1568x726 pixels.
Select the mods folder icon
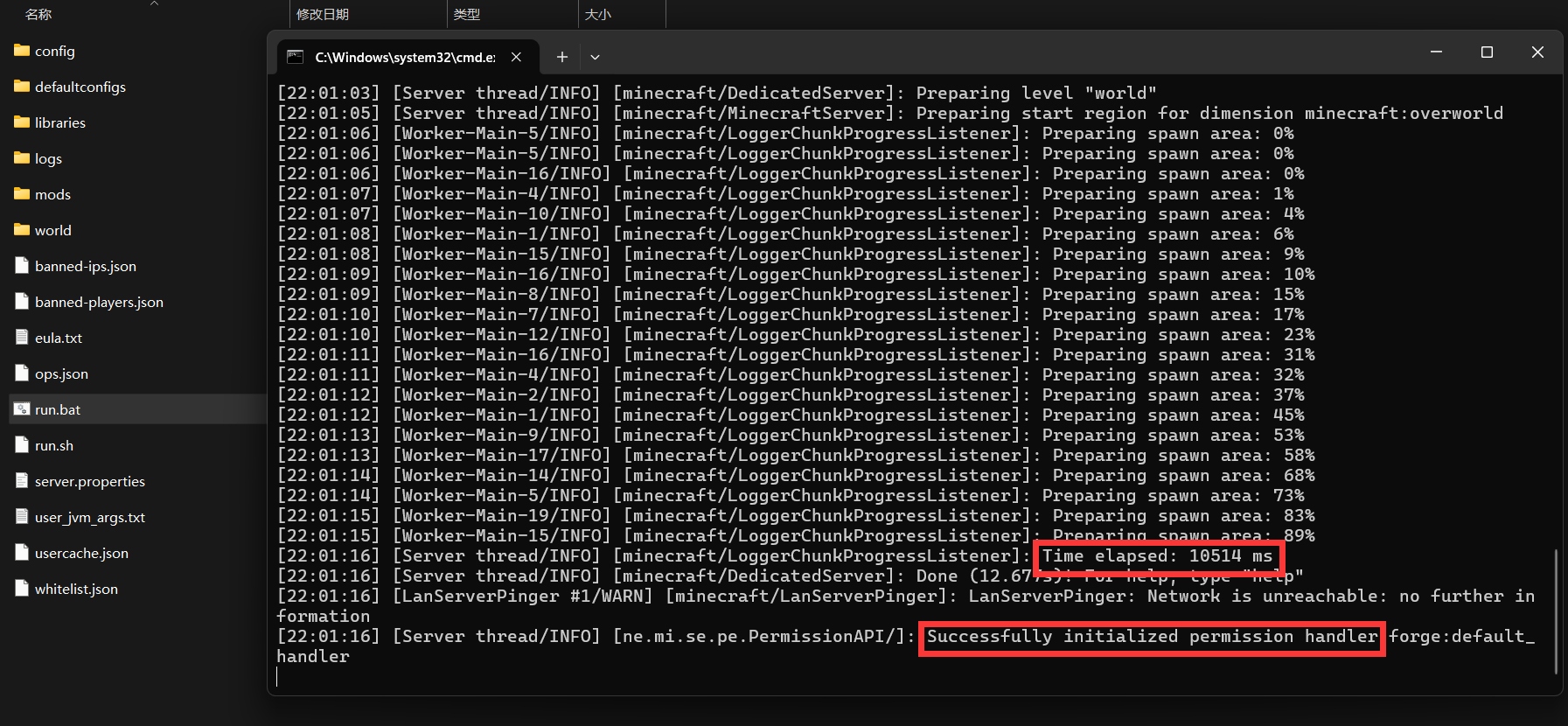(22, 194)
